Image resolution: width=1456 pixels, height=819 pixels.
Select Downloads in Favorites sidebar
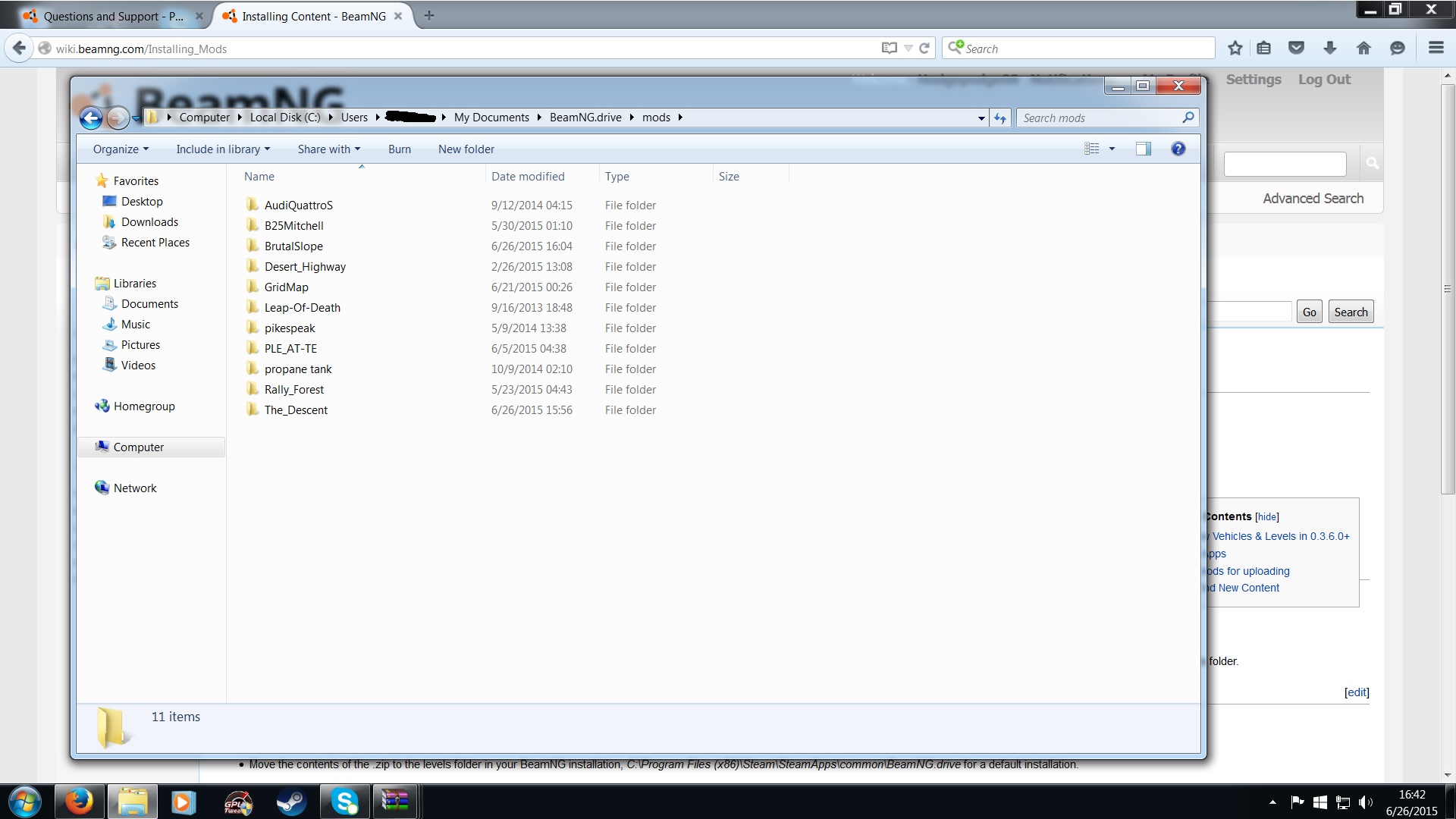pos(149,222)
